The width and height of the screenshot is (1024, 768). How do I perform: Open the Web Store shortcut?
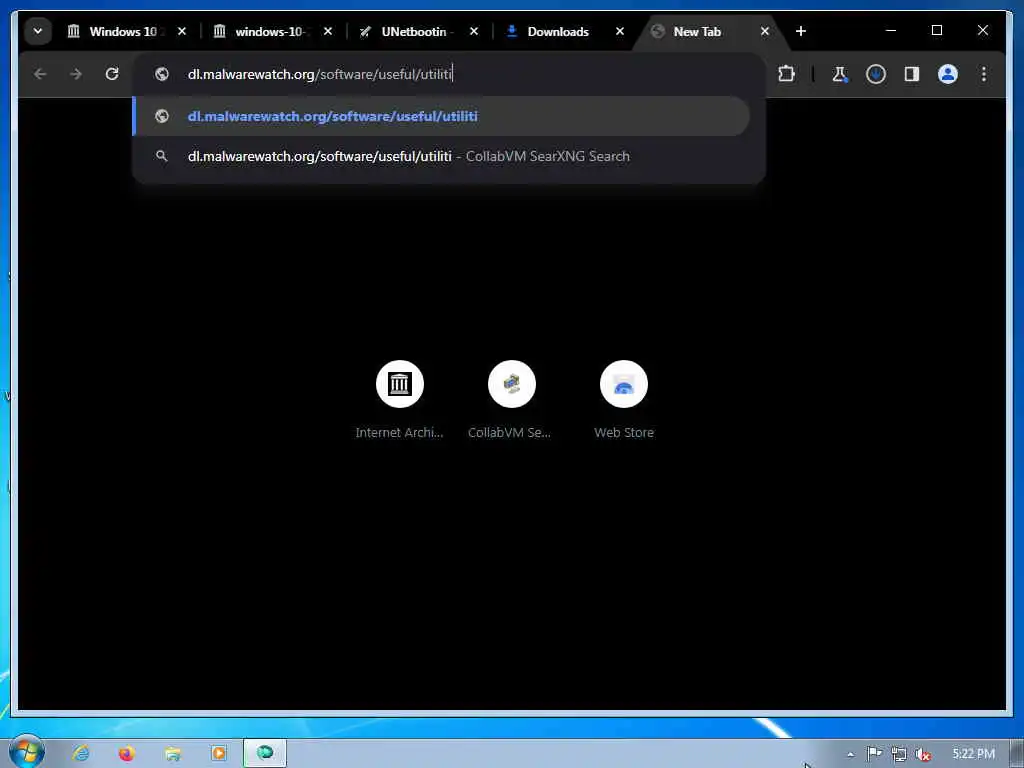pyautogui.click(x=624, y=400)
